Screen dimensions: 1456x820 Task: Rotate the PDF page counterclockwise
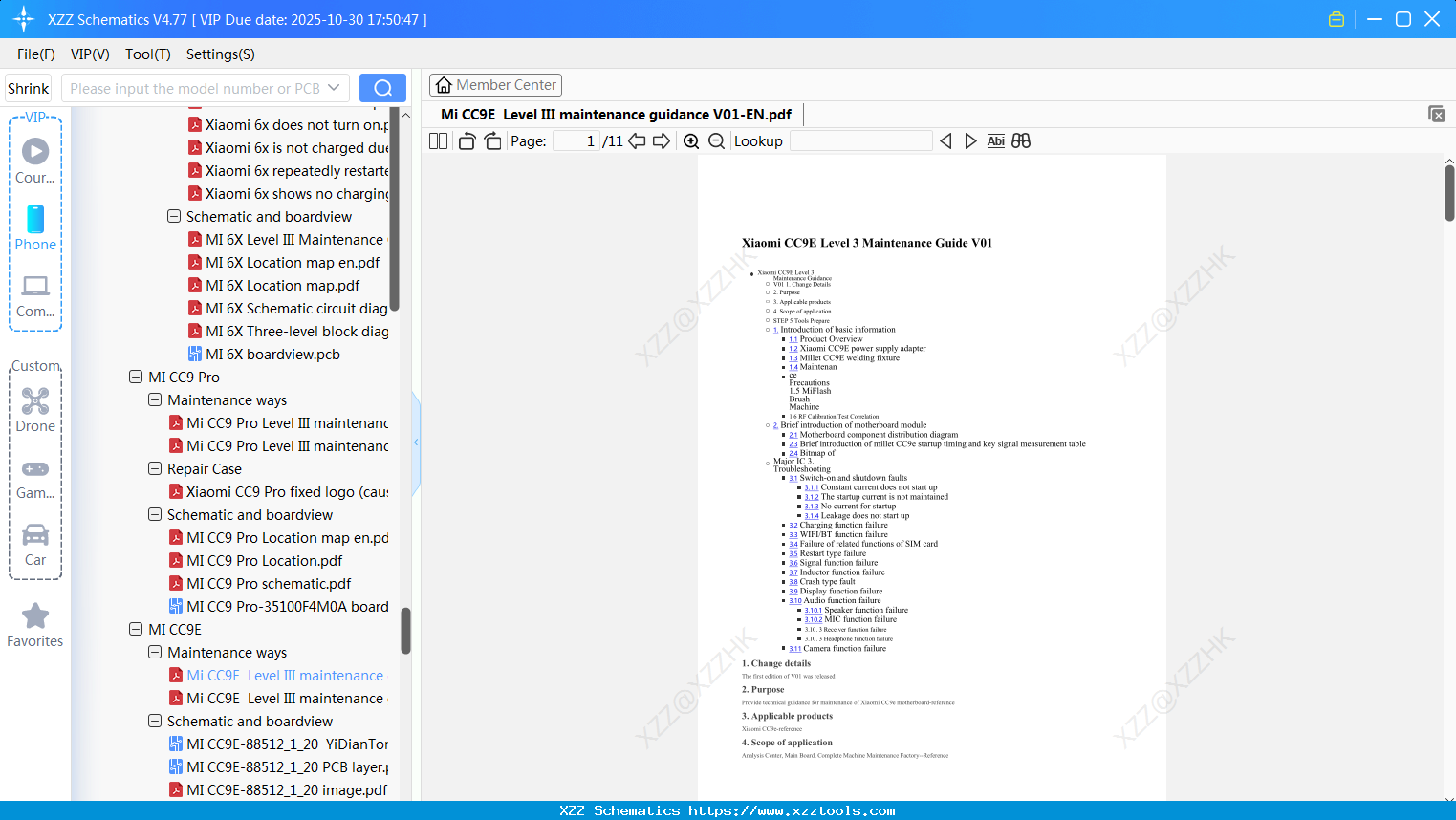pyautogui.click(x=467, y=141)
